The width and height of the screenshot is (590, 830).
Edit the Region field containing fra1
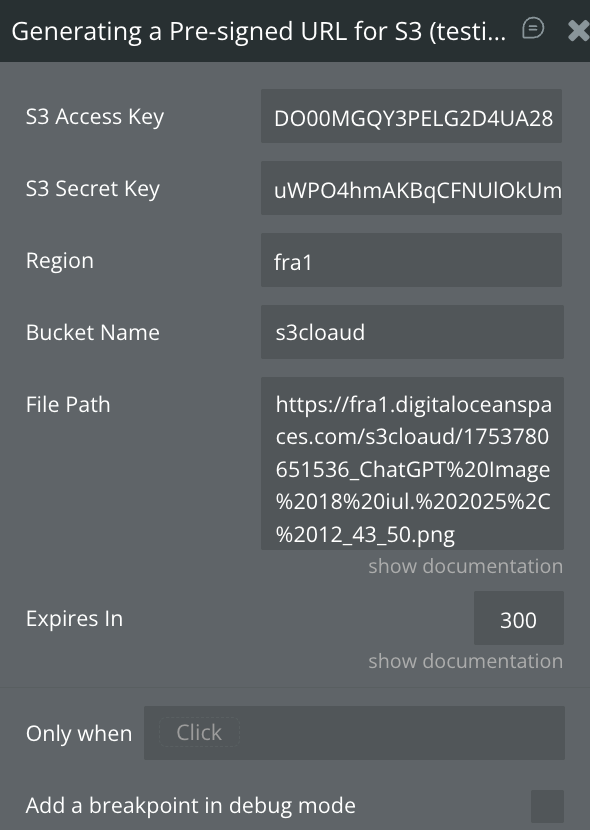pos(411,260)
